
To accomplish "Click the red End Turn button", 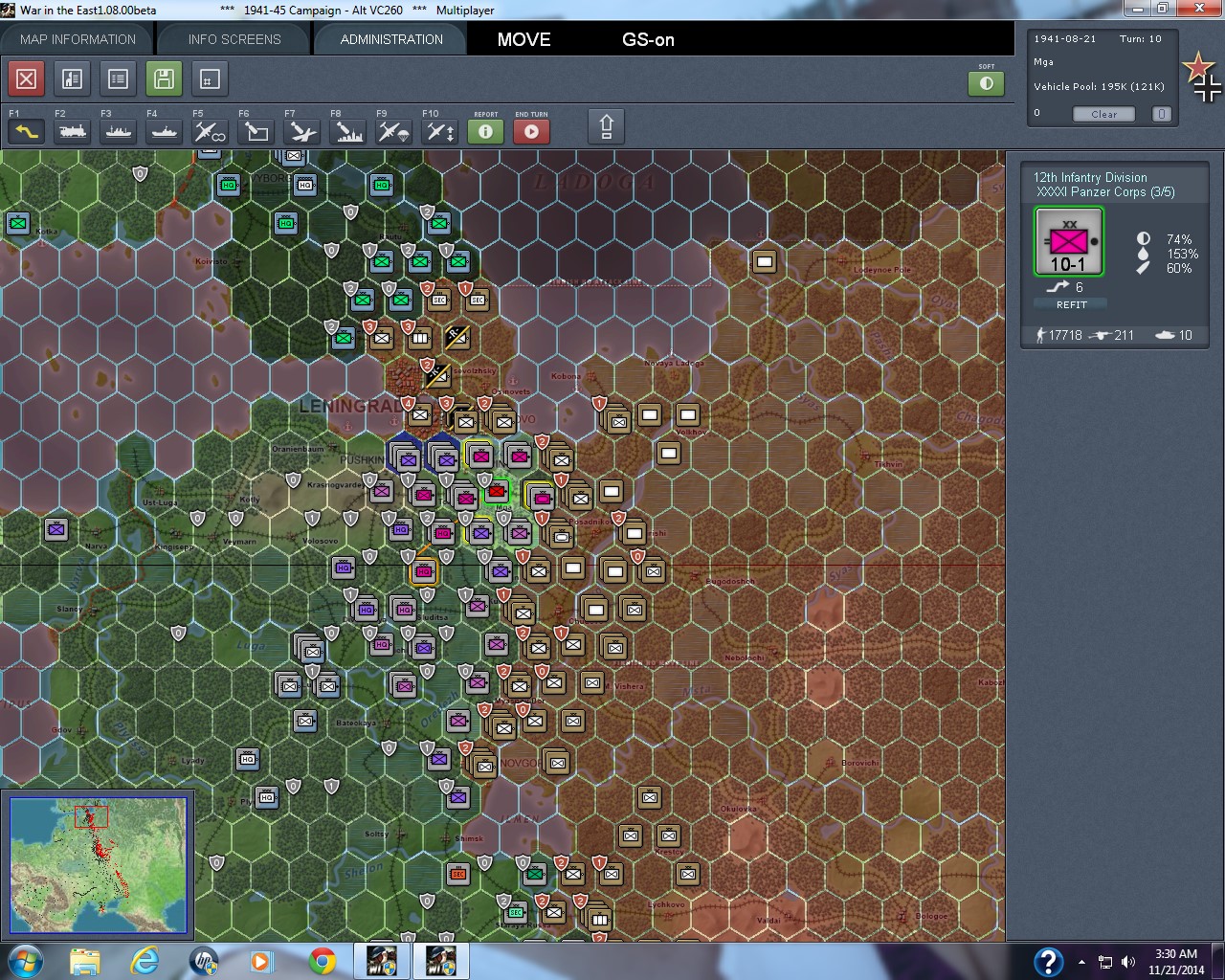I will pyautogui.click(x=531, y=131).
